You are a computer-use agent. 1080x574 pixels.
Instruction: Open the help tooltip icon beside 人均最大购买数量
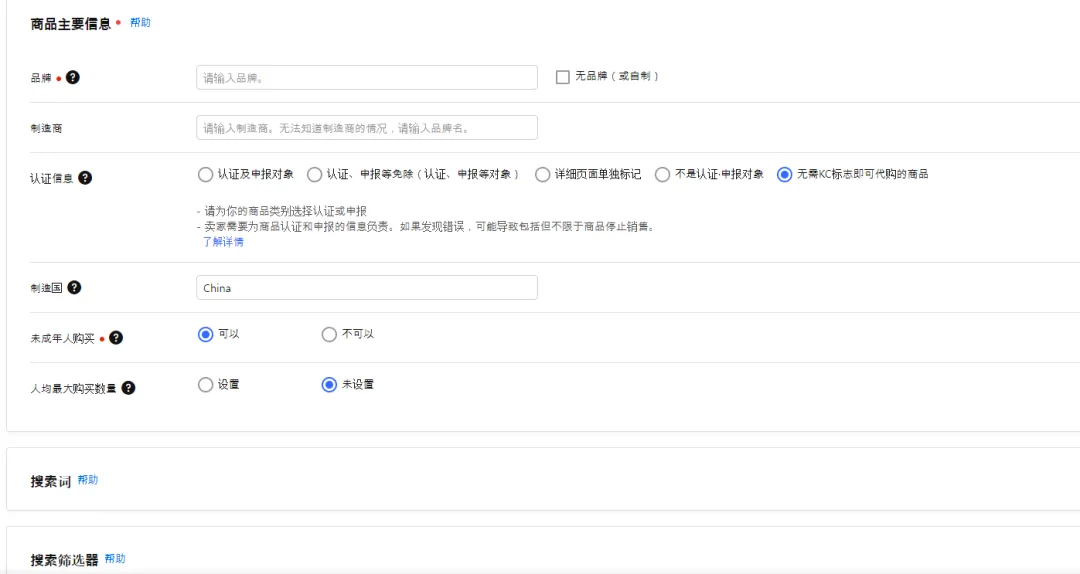click(128, 388)
